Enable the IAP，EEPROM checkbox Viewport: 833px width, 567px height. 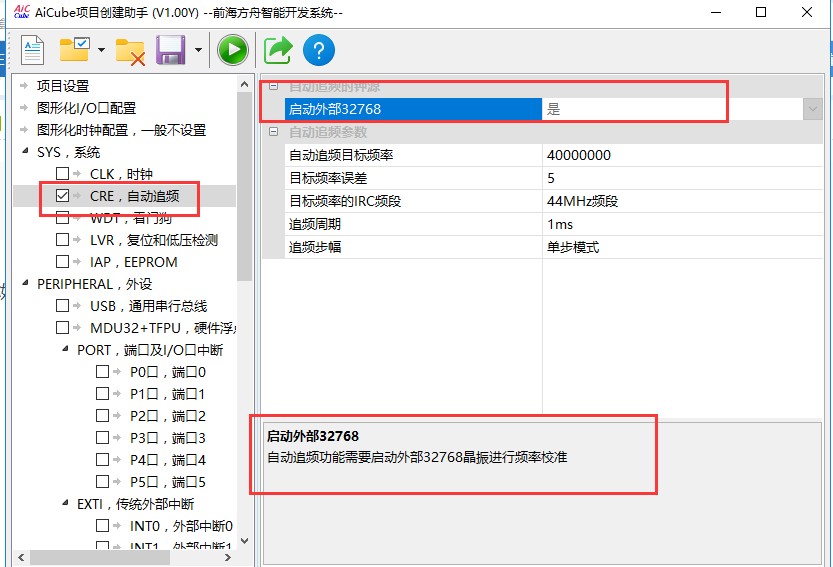[62, 261]
